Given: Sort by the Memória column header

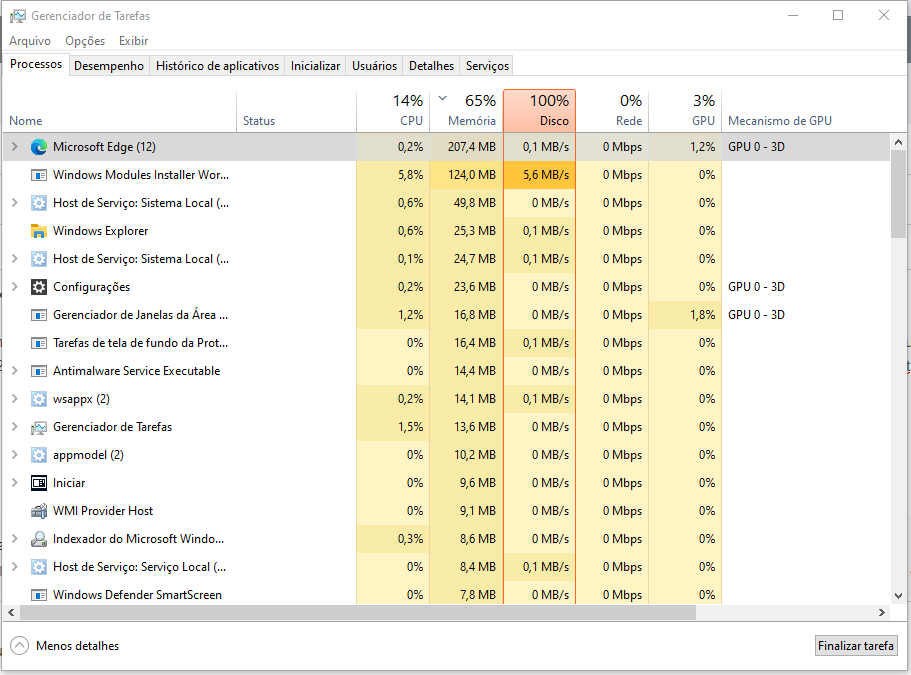Looking at the screenshot, I should pyautogui.click(x=467, y=111).
